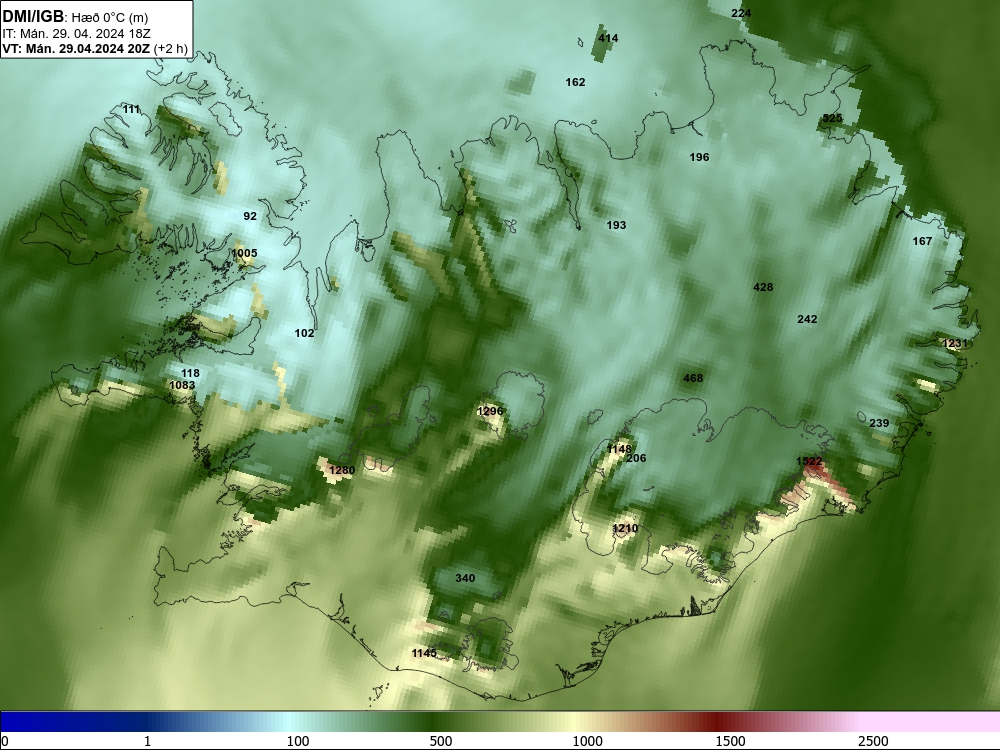Click the map value 1083

(182, 385)
